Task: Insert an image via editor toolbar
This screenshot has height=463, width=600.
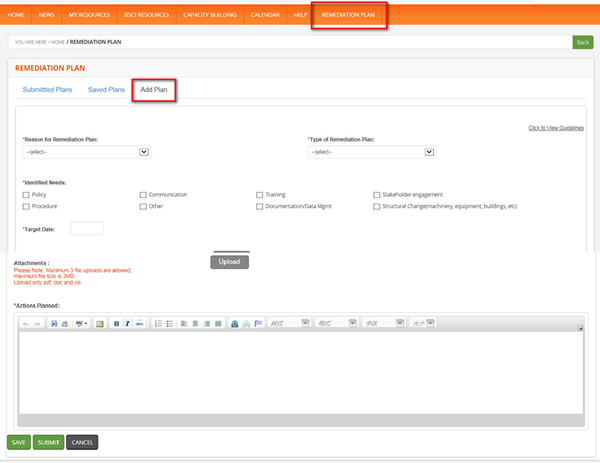Action: pos(100,324)
